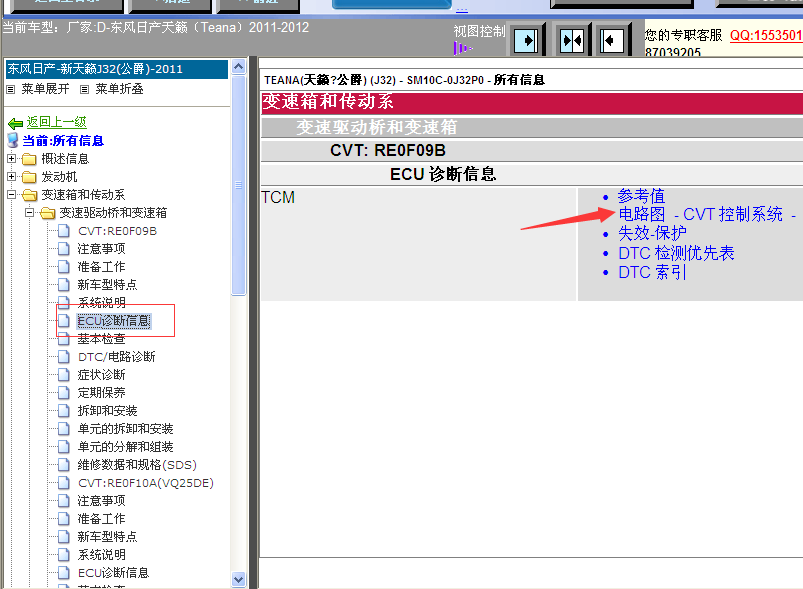The height and width of the screenshot is (589, 803).
Task: Open 拆卸和安装 tree entry
Action: tap(107, 411)
